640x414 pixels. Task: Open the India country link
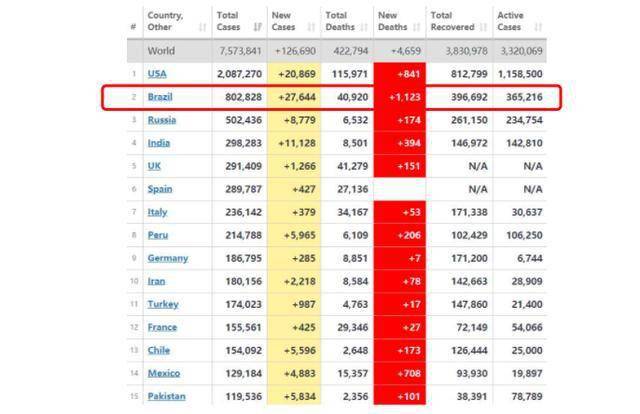159,143
